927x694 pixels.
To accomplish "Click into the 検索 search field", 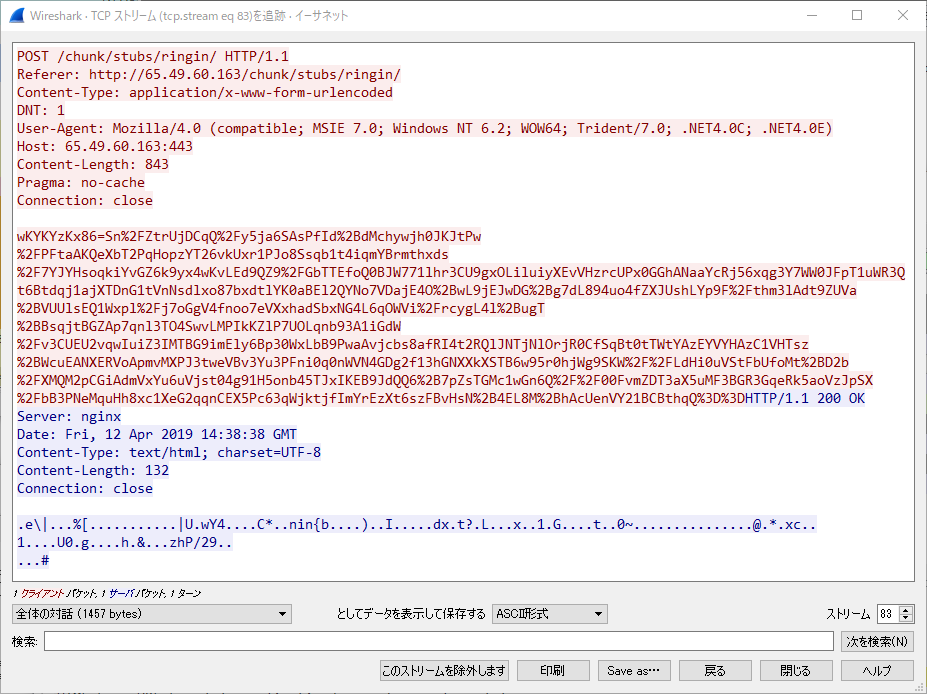I will click(439, 641).
